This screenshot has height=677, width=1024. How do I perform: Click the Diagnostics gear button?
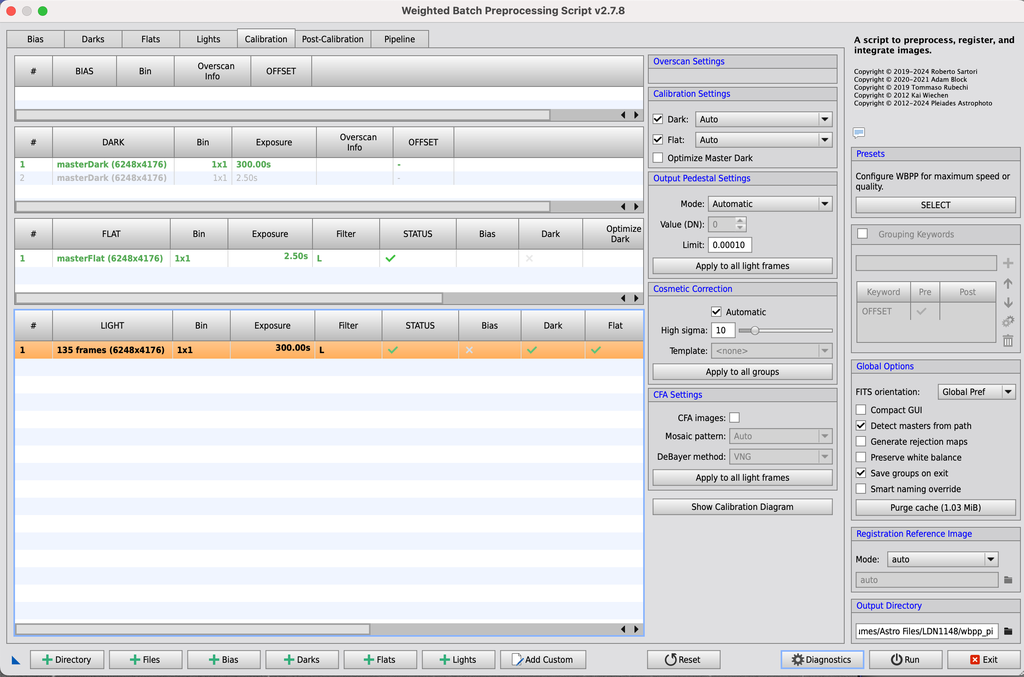pyautogui.click(x=822, y=659)
